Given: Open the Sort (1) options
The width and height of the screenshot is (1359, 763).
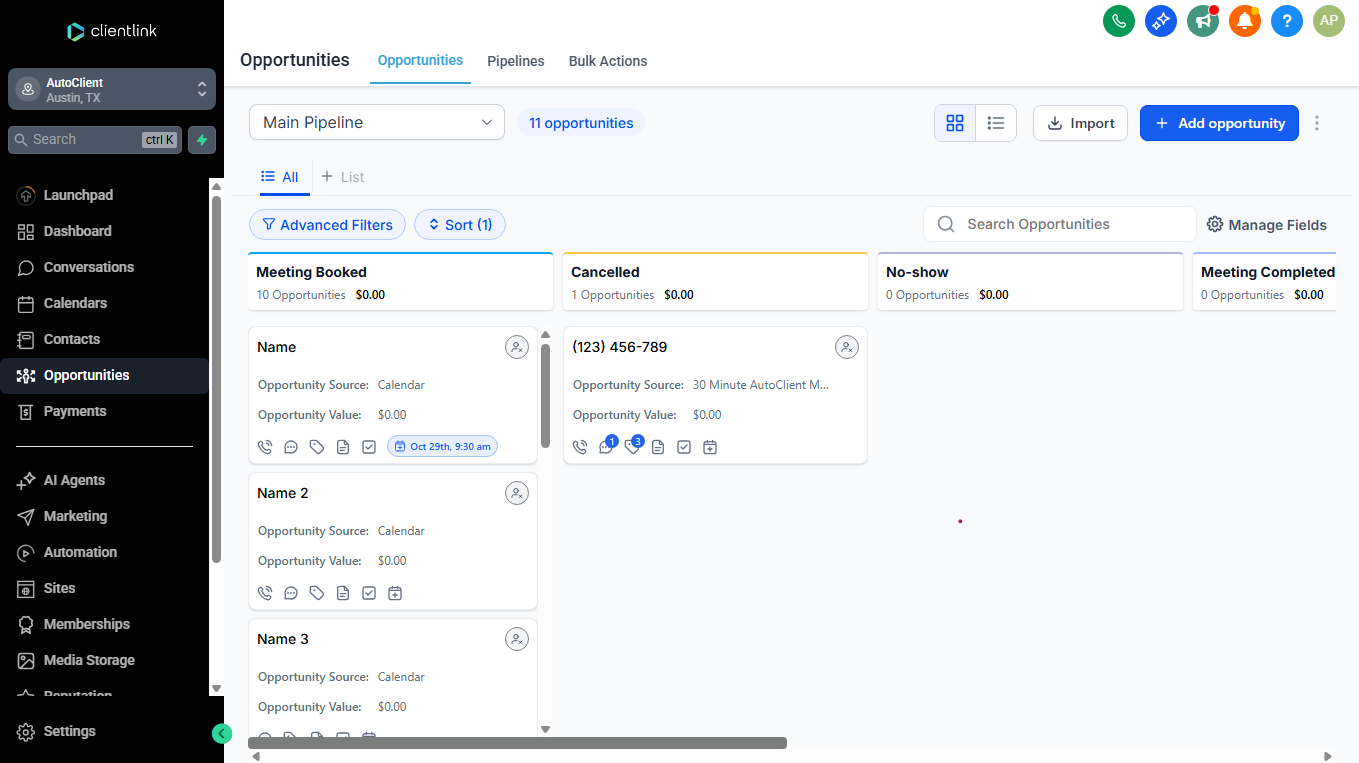Looking at the screenshot, I should (x=460, y=225).
